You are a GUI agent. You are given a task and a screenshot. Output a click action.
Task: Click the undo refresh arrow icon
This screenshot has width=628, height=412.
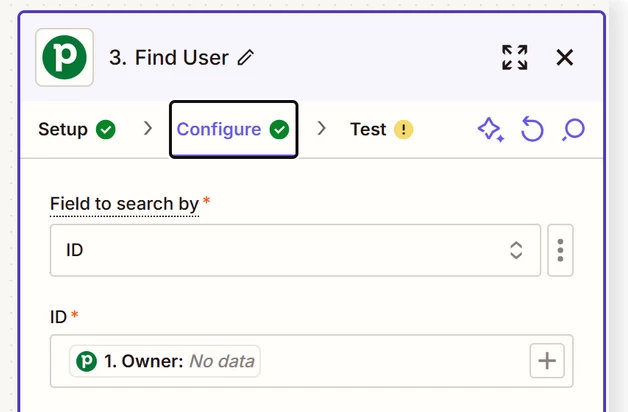532,129
